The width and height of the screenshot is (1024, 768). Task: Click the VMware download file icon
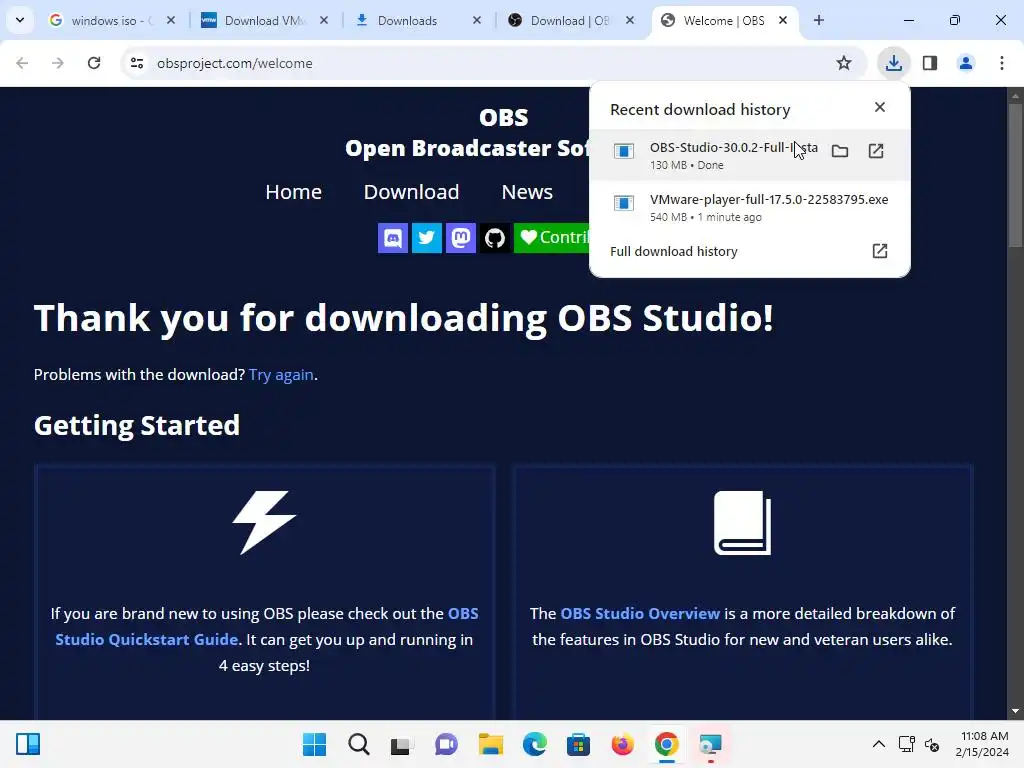pyautogui.click(x=624, y=203)
